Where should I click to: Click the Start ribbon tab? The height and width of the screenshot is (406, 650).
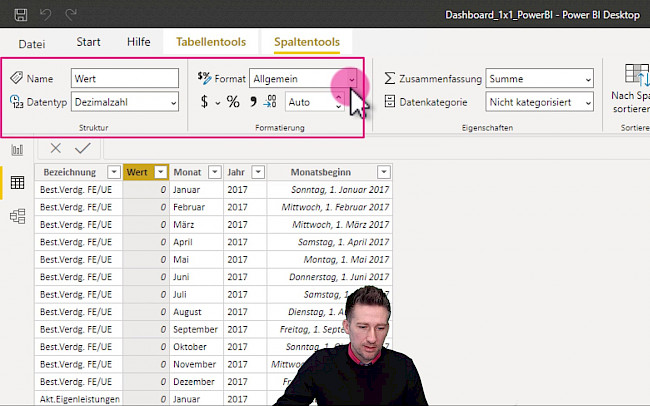point(88,42)
